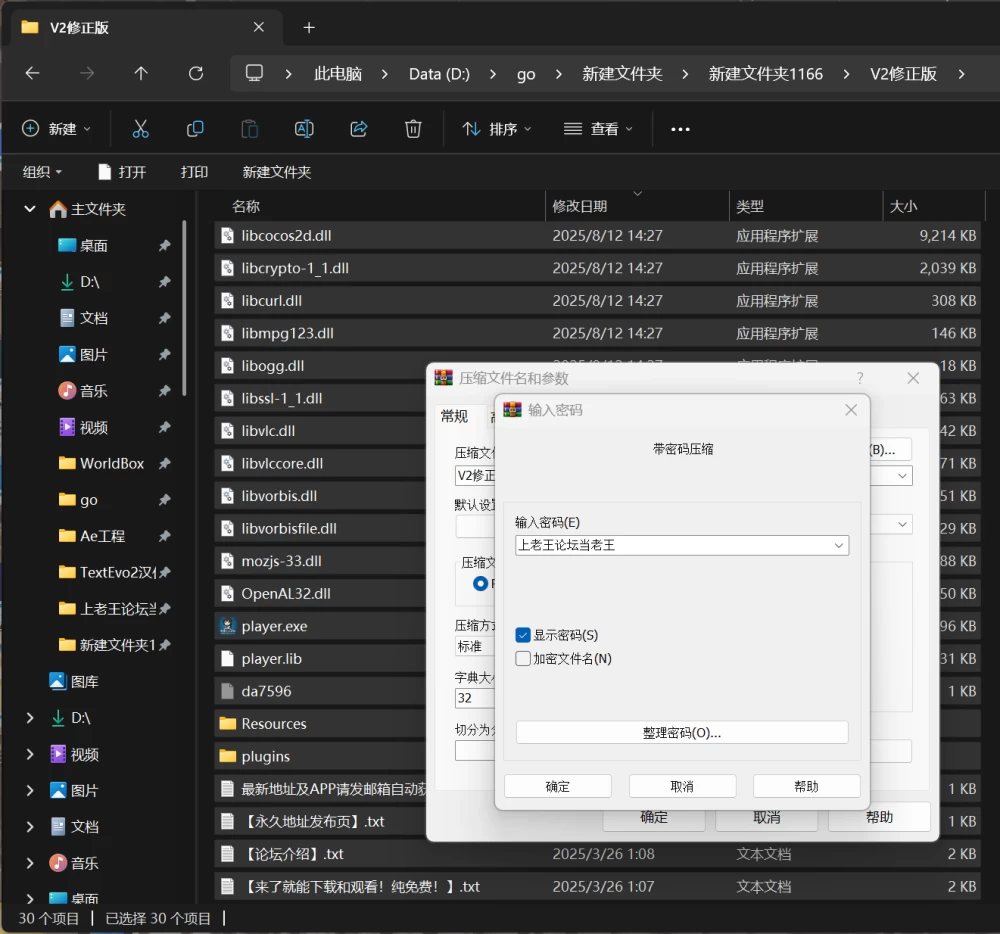The height and width of the screenshot is (934, 1000).
Task: Click 取消 in the 压缩文件名和参数 dialog
Action: click(x=766, y=818)
